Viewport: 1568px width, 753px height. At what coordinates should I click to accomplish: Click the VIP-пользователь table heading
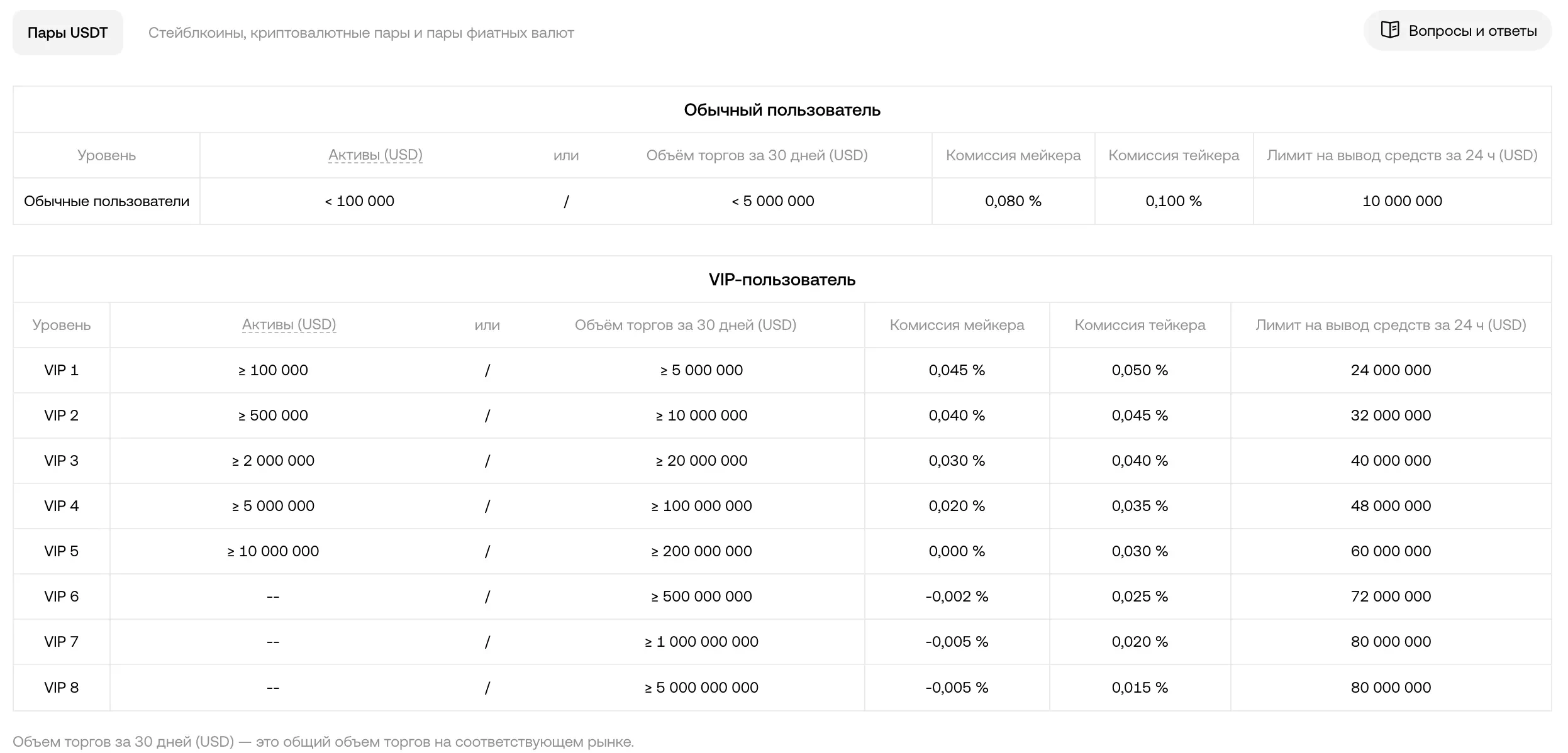[x=782, y=280]
